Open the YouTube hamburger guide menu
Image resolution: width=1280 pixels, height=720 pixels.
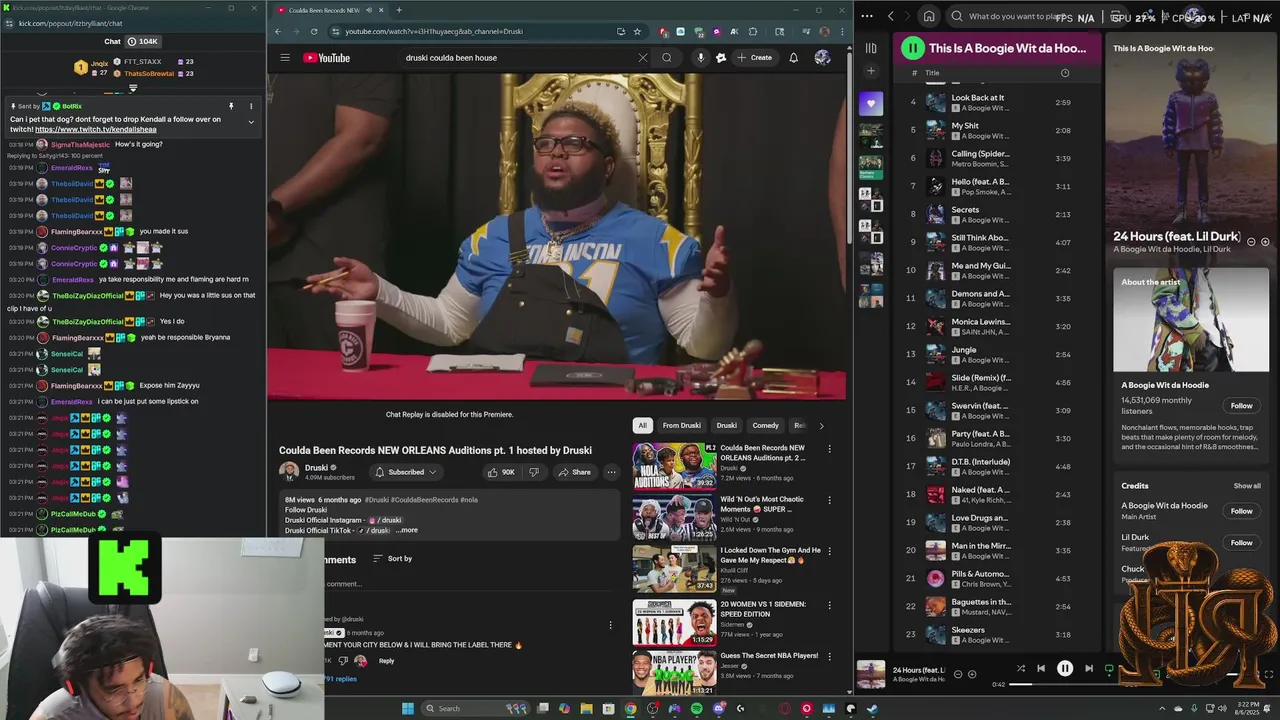tap(285, 58)
